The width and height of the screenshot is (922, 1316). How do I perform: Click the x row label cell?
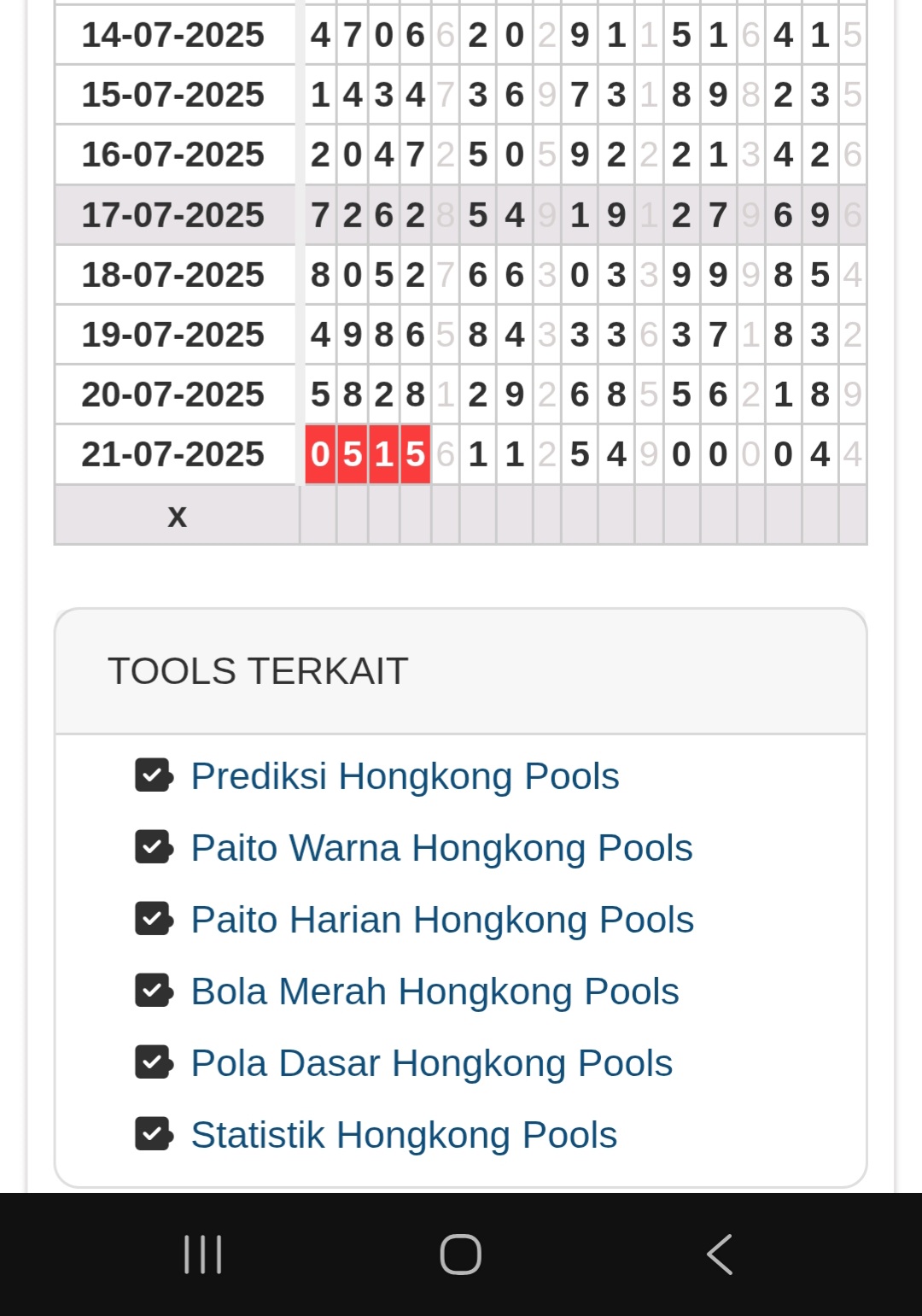pyautogui.click(x=177, y=515)
